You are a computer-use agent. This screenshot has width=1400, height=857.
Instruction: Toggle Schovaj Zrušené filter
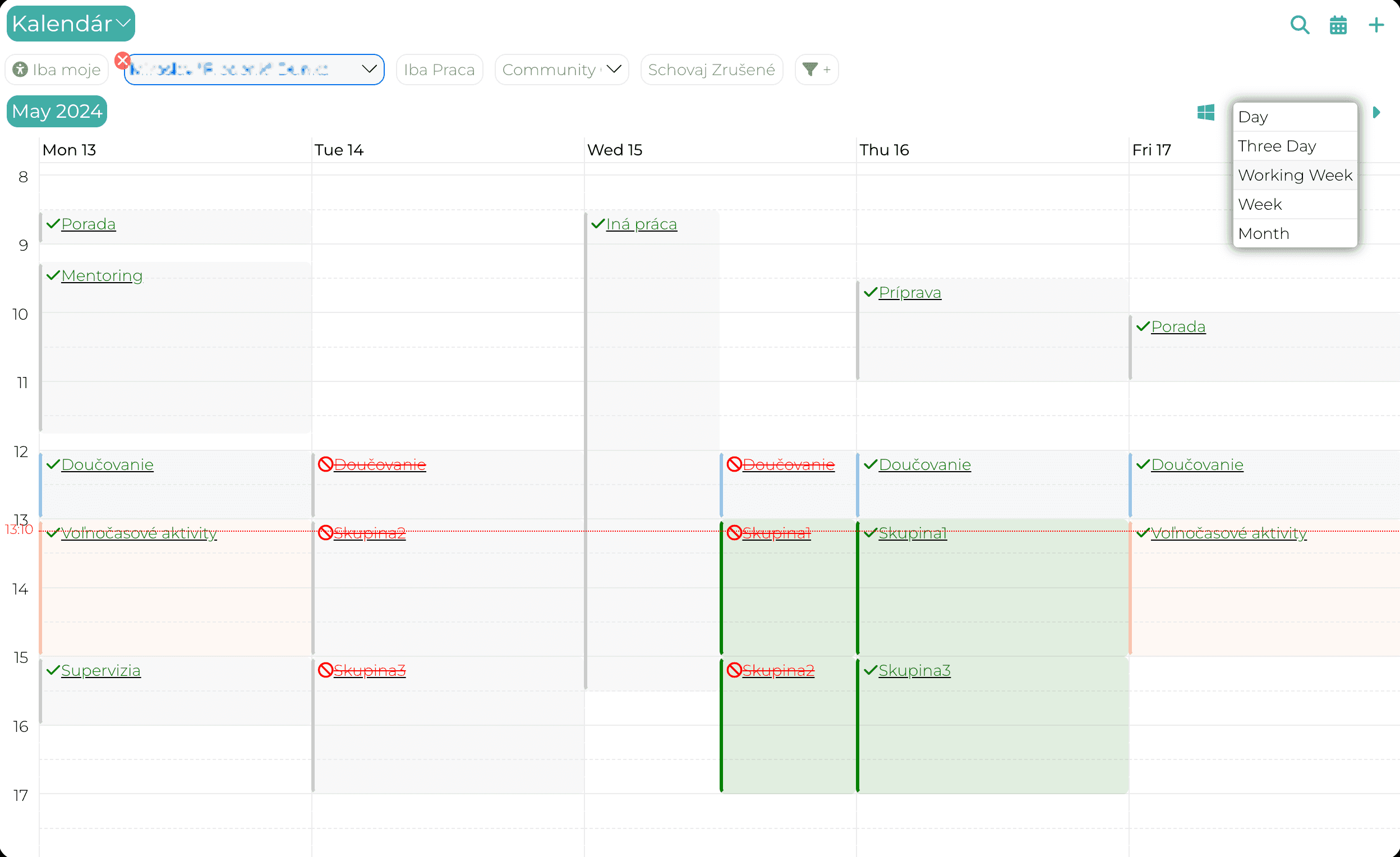click(x=711, y=70)
